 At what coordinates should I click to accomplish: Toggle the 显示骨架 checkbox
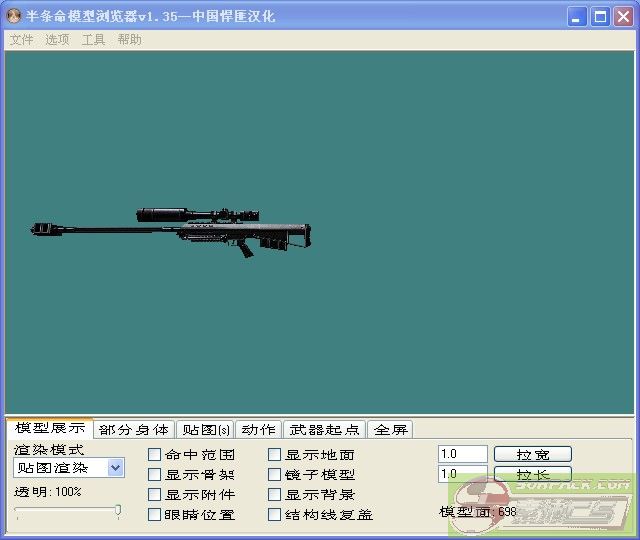(155, 475)
